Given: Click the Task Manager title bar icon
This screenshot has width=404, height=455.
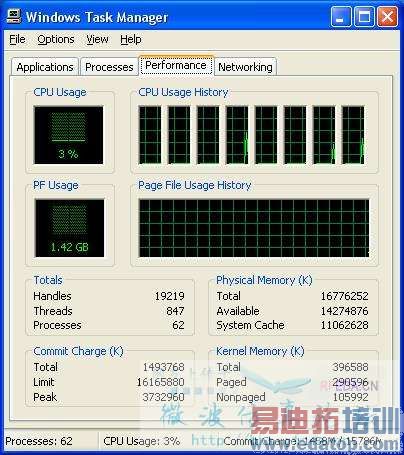Looking at the screenshot, I should pos(14,16).
